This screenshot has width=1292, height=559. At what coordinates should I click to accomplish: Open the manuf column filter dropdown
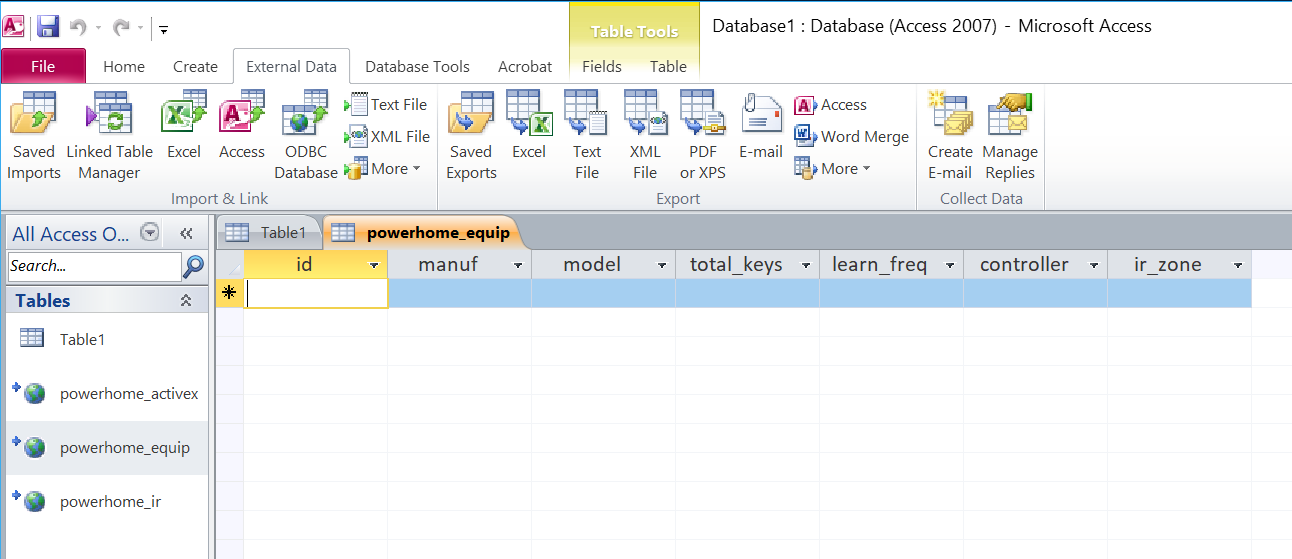pyautogui.click(x=519, y=265)
